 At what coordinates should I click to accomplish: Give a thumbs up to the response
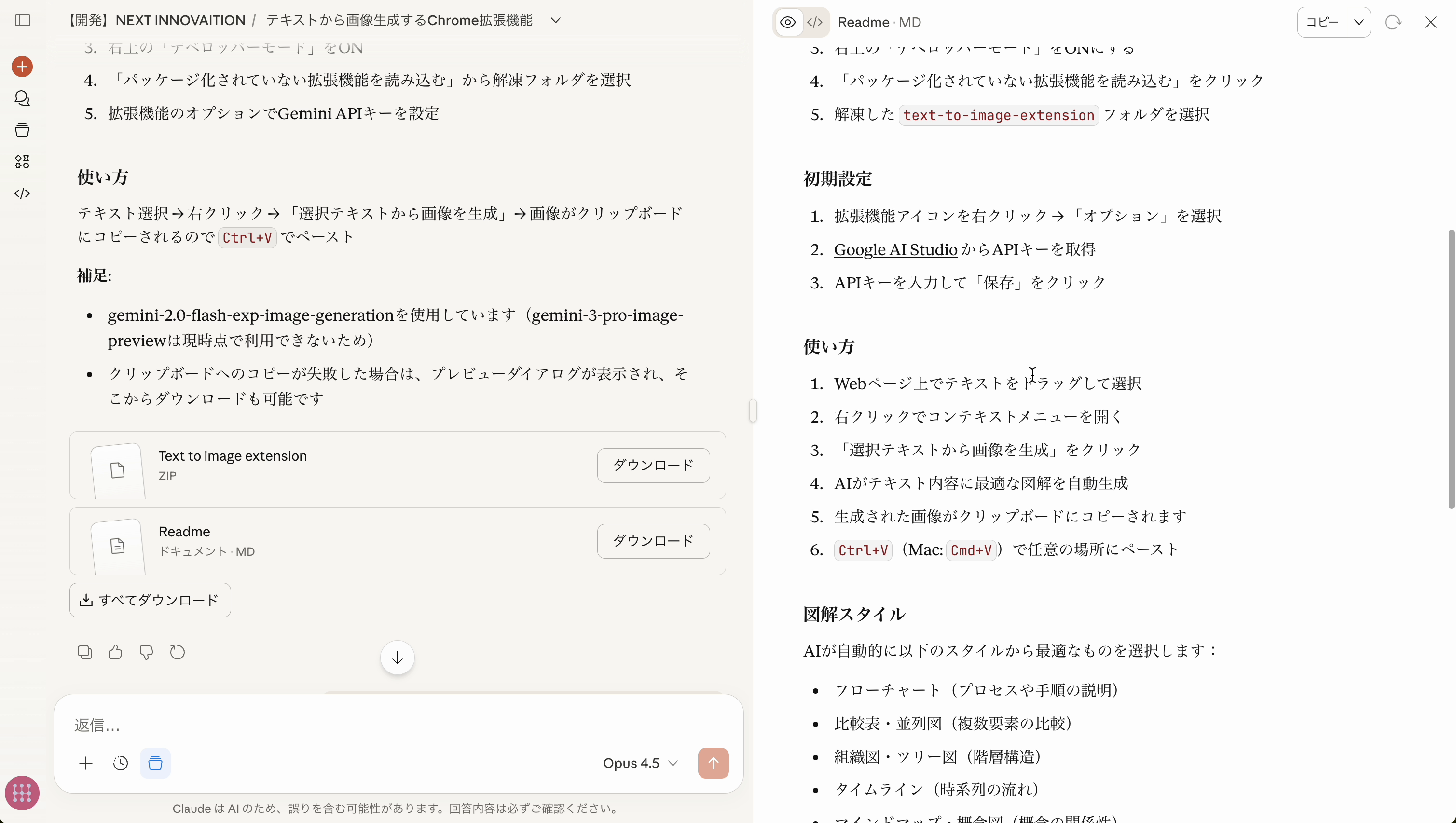tap(115, 652)
